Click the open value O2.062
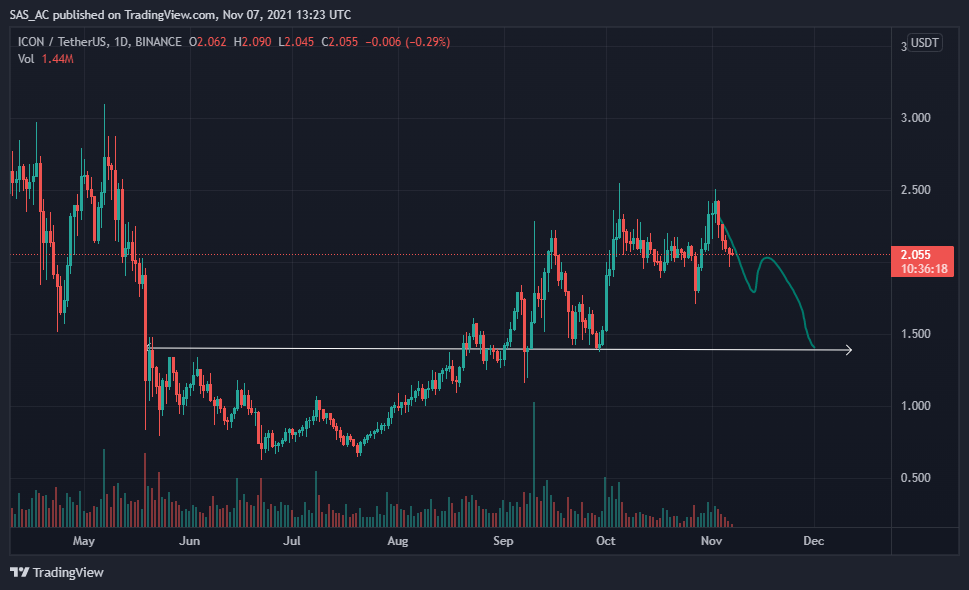Screen dimensions: 969x590 tap(208, 42)
